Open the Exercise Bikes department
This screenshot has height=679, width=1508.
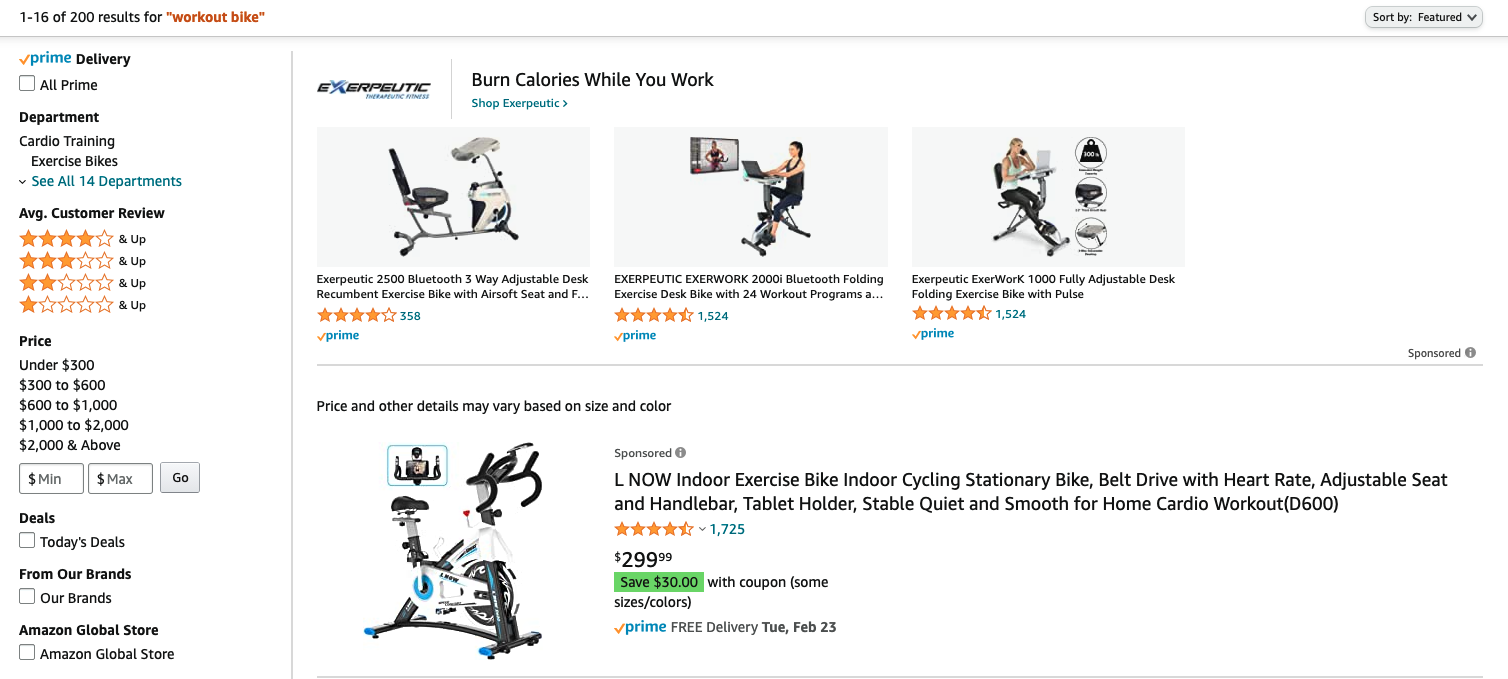point(74,161)
